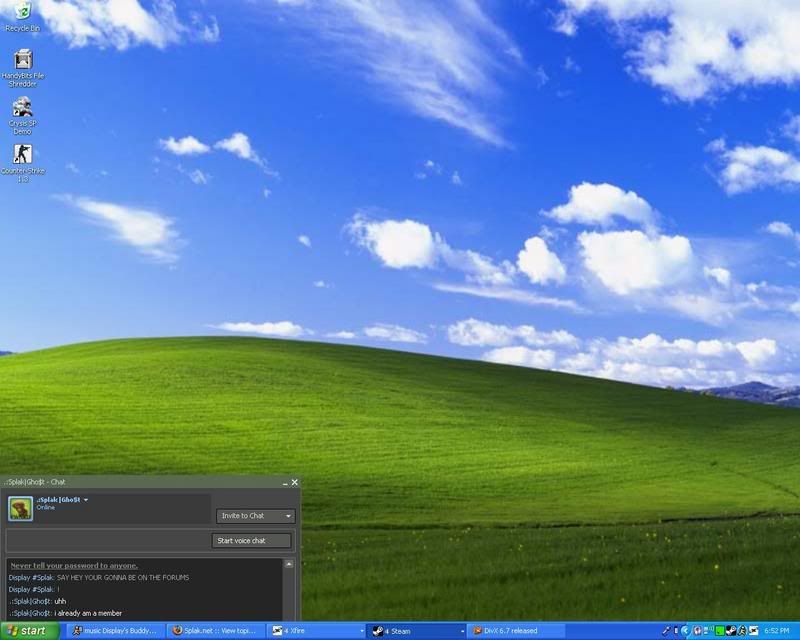Viewport: 800px width, 640px height.
Task: Click the green Xfire icon in the system tray
Action: 719,631
